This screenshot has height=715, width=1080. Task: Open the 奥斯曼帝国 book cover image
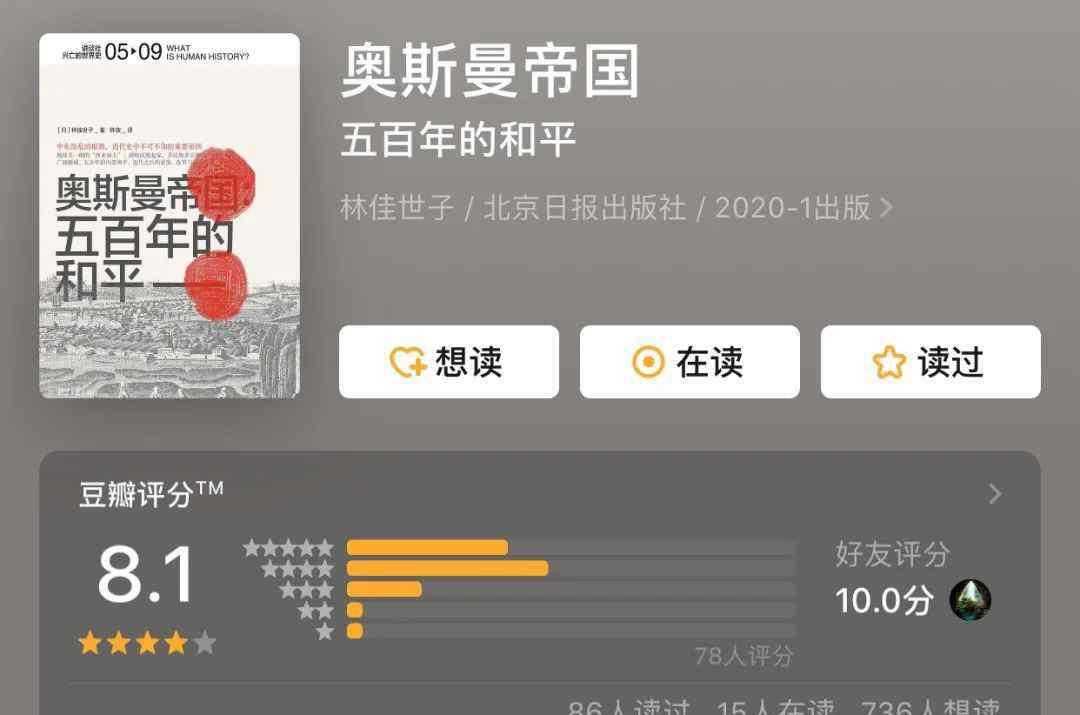(x=169, y=216)
